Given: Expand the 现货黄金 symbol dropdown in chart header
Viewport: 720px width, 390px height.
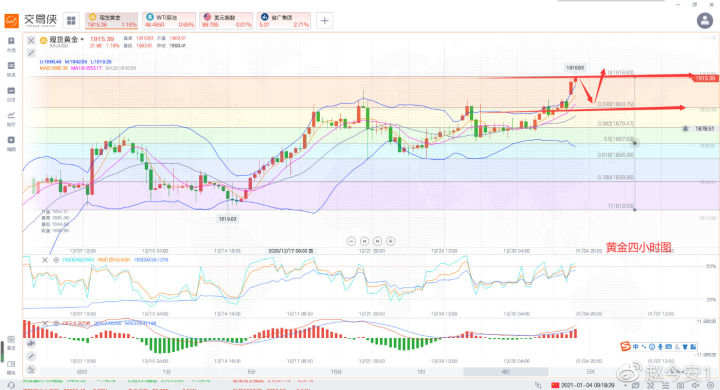Looking at the screenshot, I should (82, 40).
